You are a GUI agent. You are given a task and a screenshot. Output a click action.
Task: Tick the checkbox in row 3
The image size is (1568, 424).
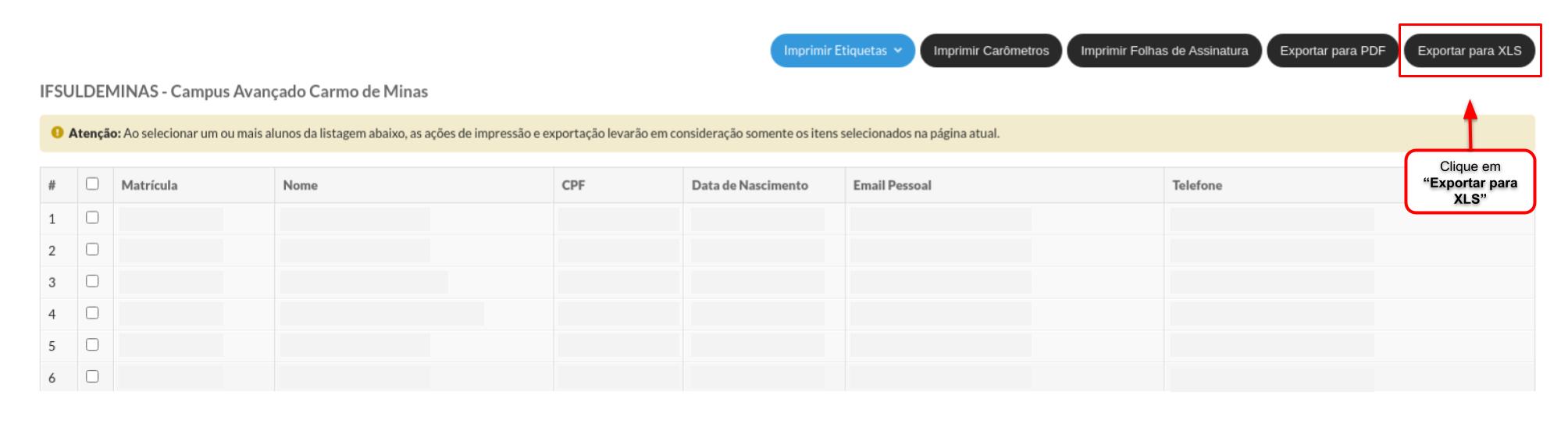click(x=92, y=281)
